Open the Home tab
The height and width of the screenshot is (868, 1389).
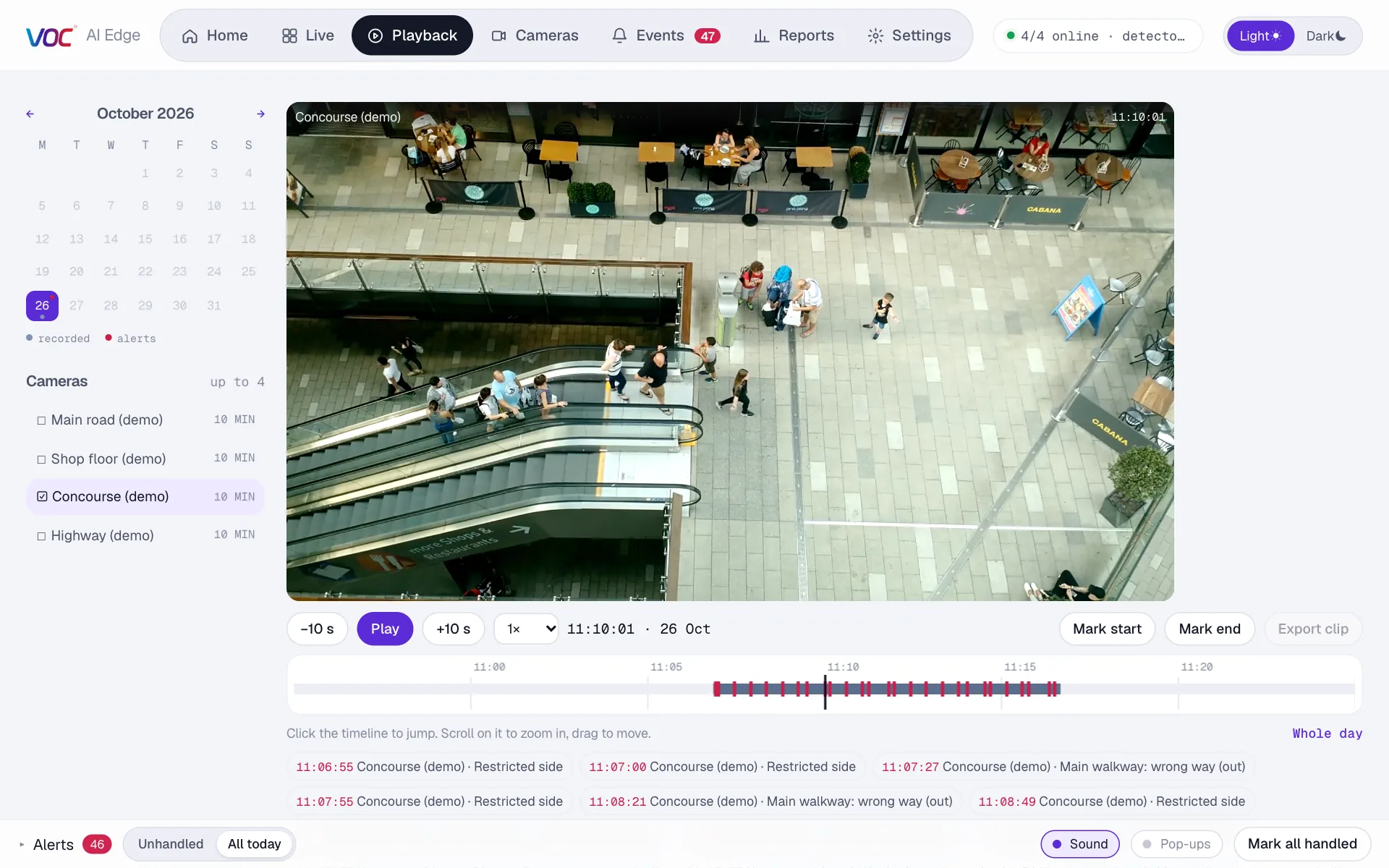click(215, 35)
